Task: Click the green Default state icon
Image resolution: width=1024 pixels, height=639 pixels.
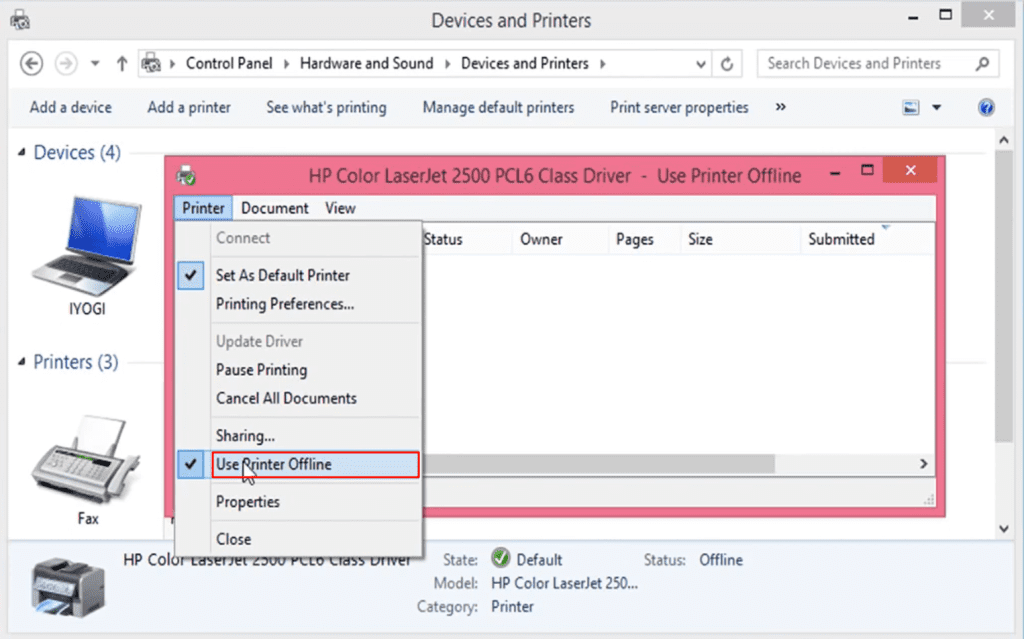Action: (500, 559)
